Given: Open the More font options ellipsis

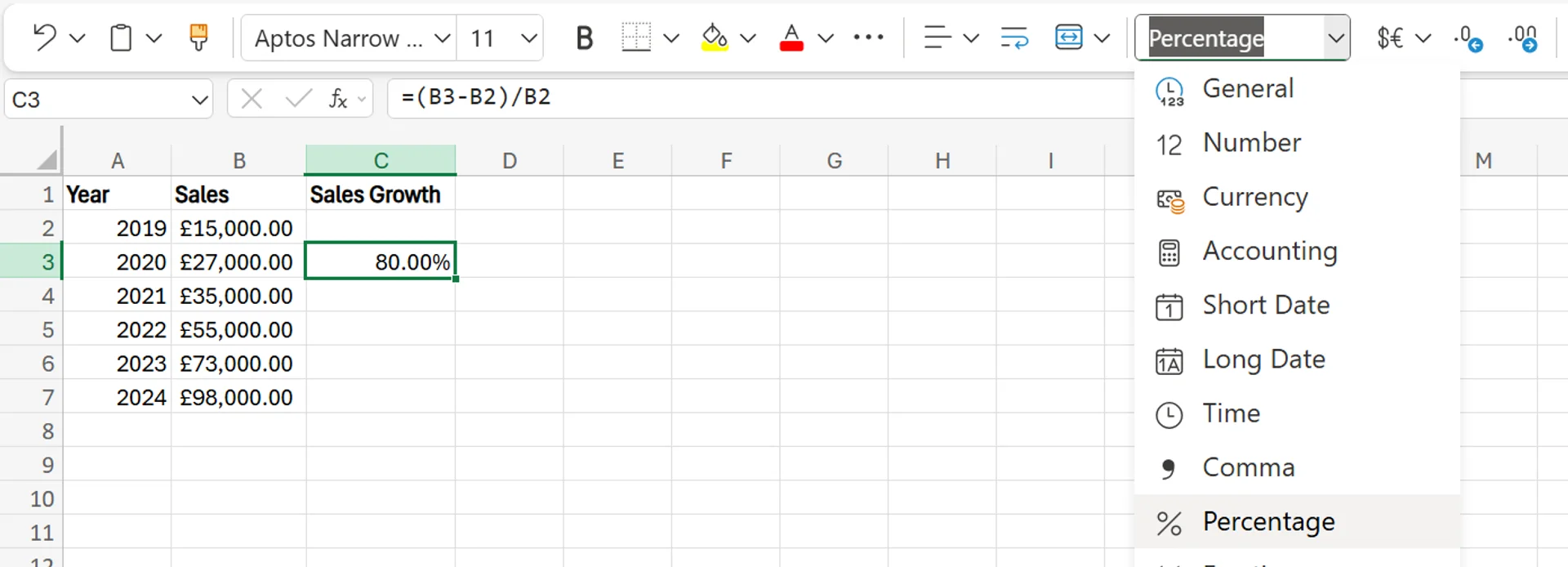Looking at the screenshot, I should [868, 38].
